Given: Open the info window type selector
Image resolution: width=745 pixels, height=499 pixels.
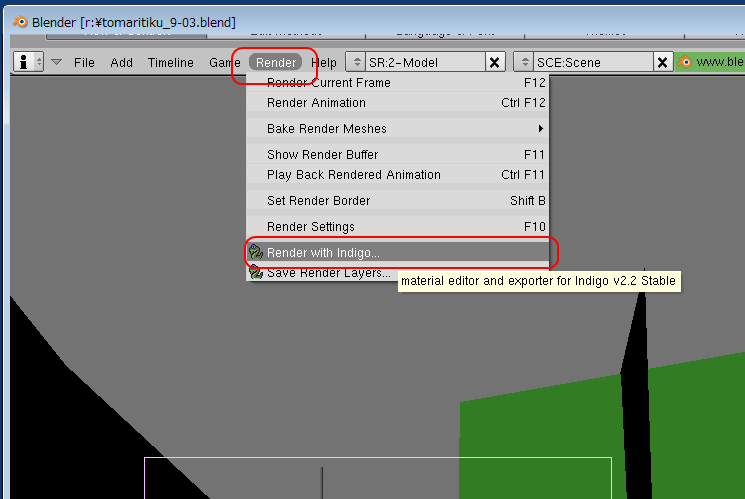Looking at the screenshot, I should tap(29, 62).
